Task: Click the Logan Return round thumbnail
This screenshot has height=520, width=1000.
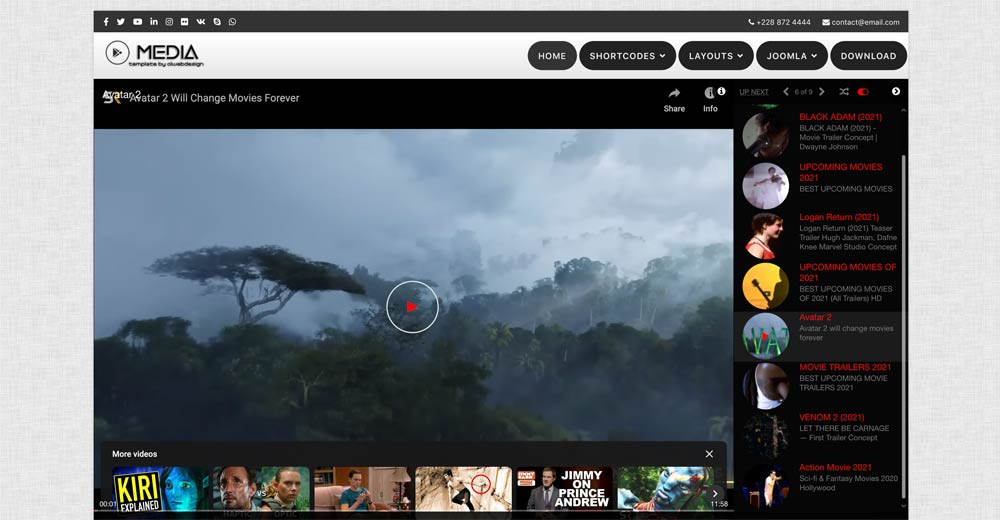Action: 765,236
